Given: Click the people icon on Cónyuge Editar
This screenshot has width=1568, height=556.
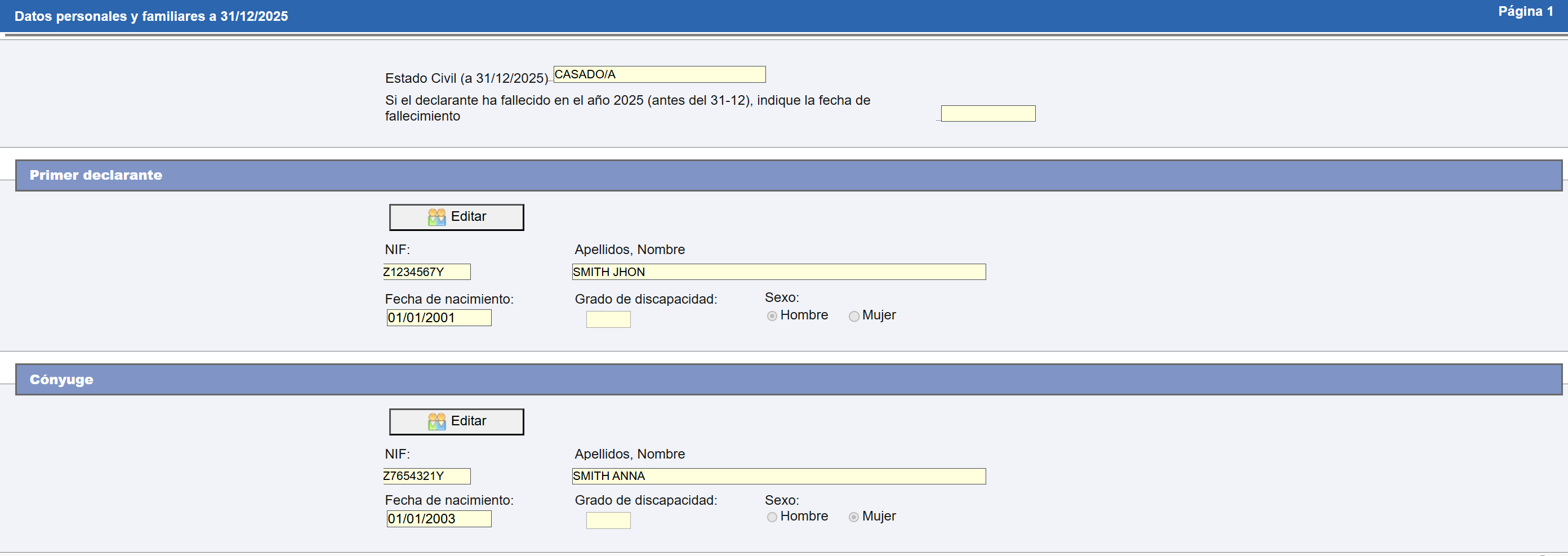Looking at the screenshot, I should click(436, 421).
